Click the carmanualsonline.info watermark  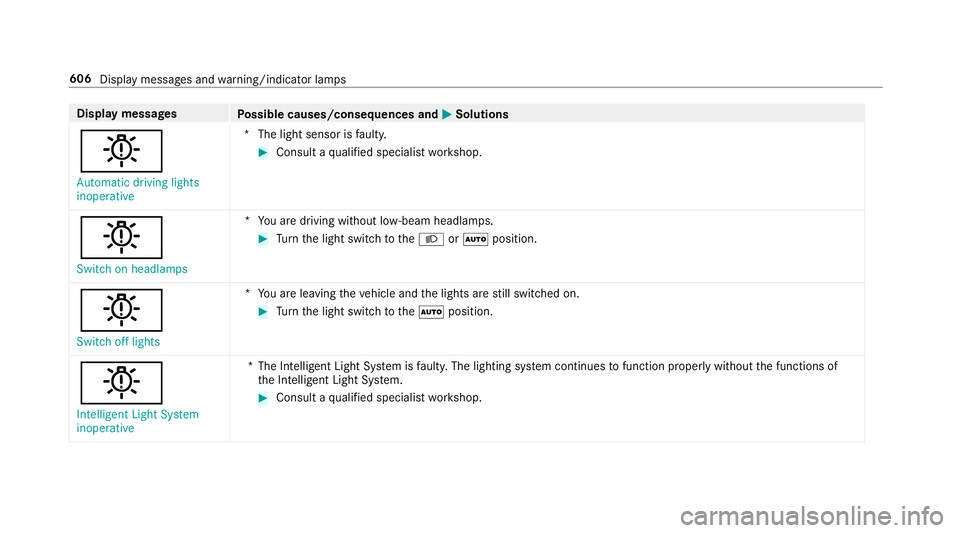[812, 516]
